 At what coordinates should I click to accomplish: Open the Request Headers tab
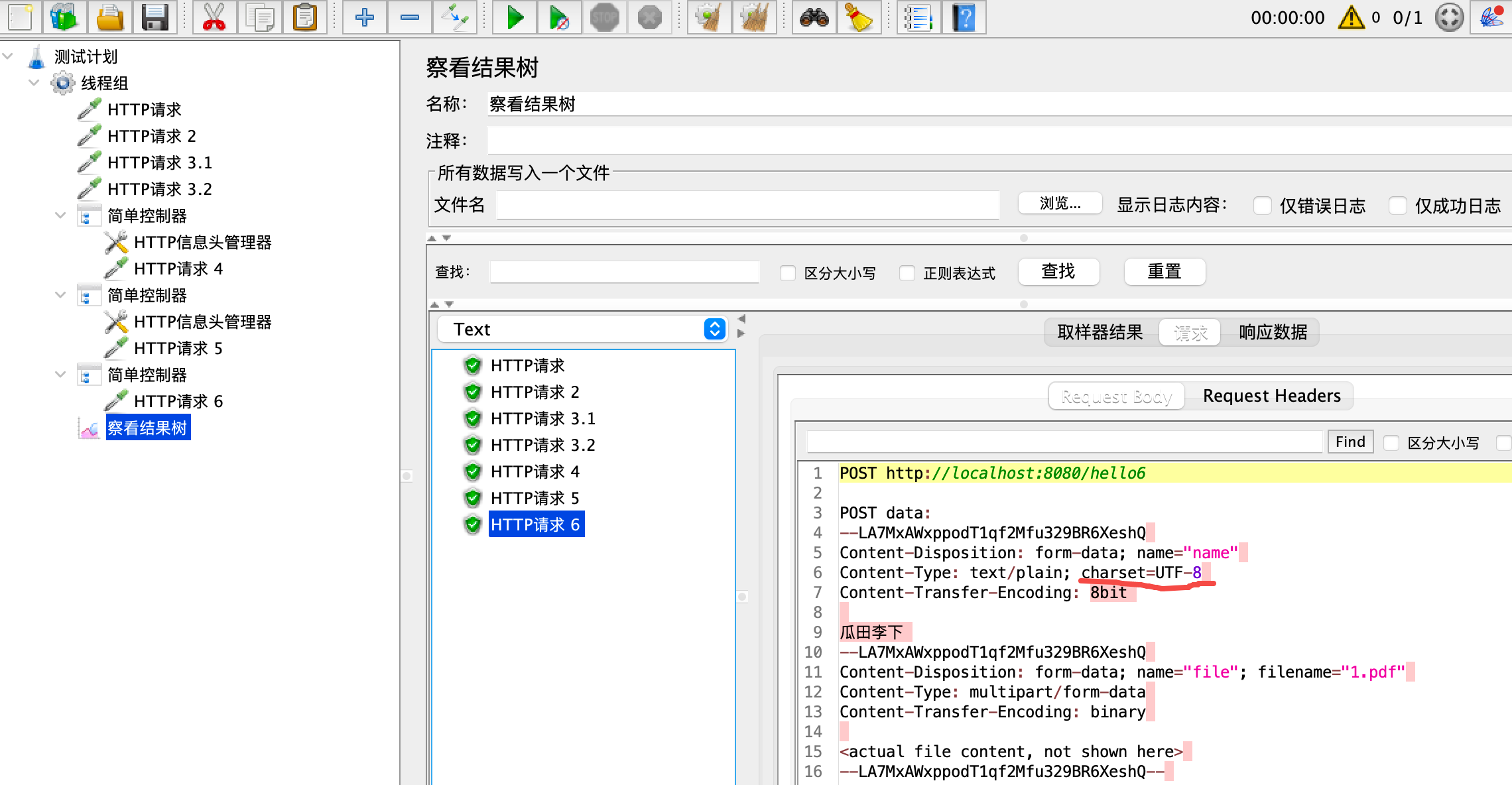click(x=1271, y=396)
